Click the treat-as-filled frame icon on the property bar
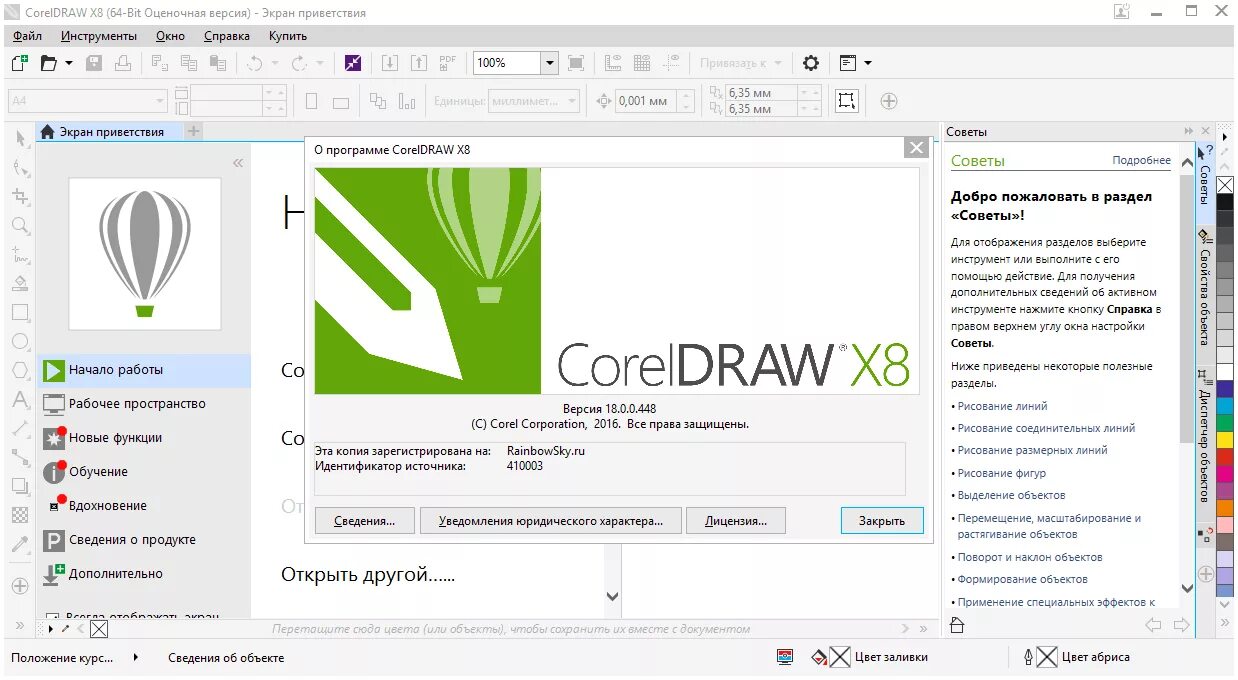1238x680 pixels. click(x=847, y=100)
